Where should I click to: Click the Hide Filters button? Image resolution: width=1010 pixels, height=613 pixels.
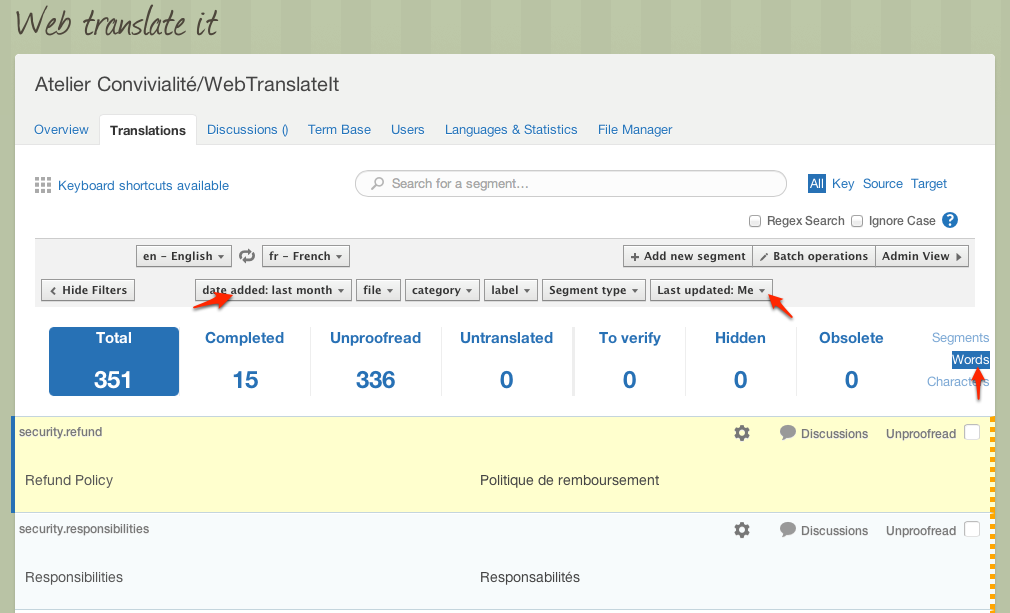[x=88, y=290]
